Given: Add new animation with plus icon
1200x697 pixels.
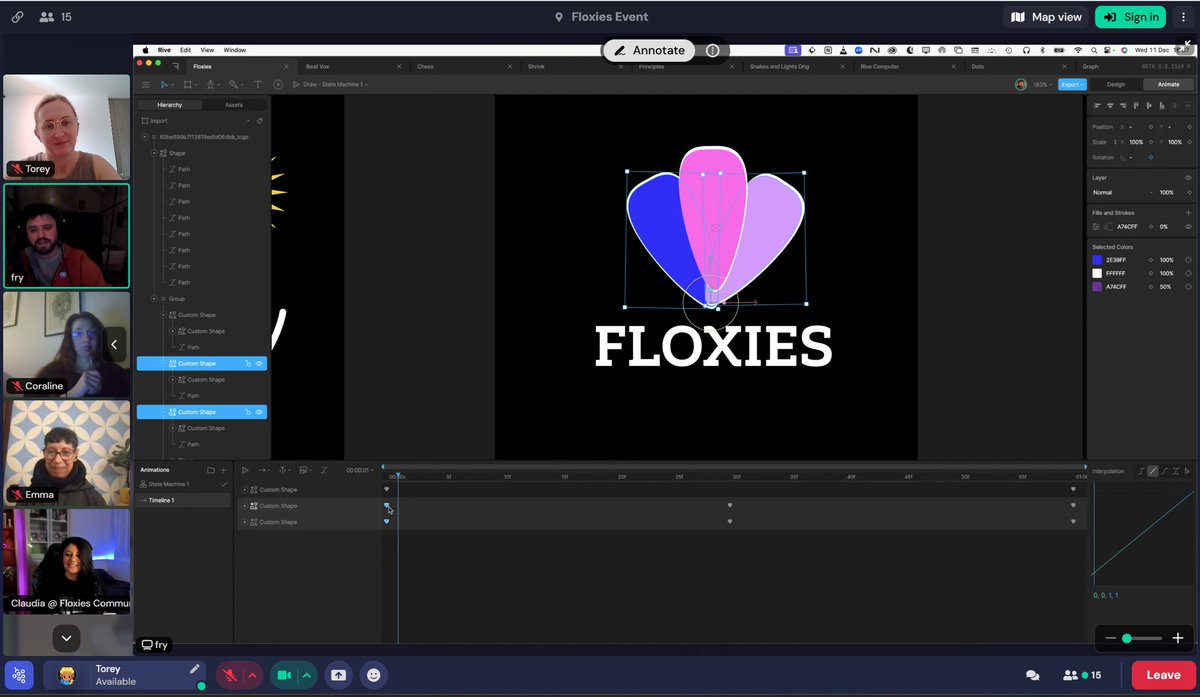Looking at the screenshot, I should [x=224, y=470].
